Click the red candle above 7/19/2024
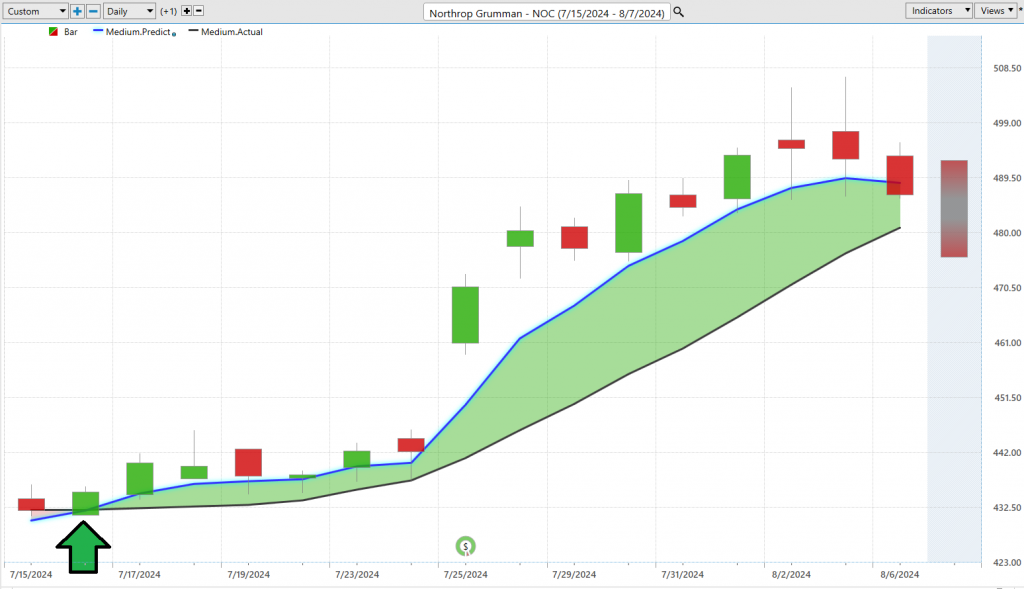Image resolution: width=1024 pixels, height=589 pixels. click(248, 462)
